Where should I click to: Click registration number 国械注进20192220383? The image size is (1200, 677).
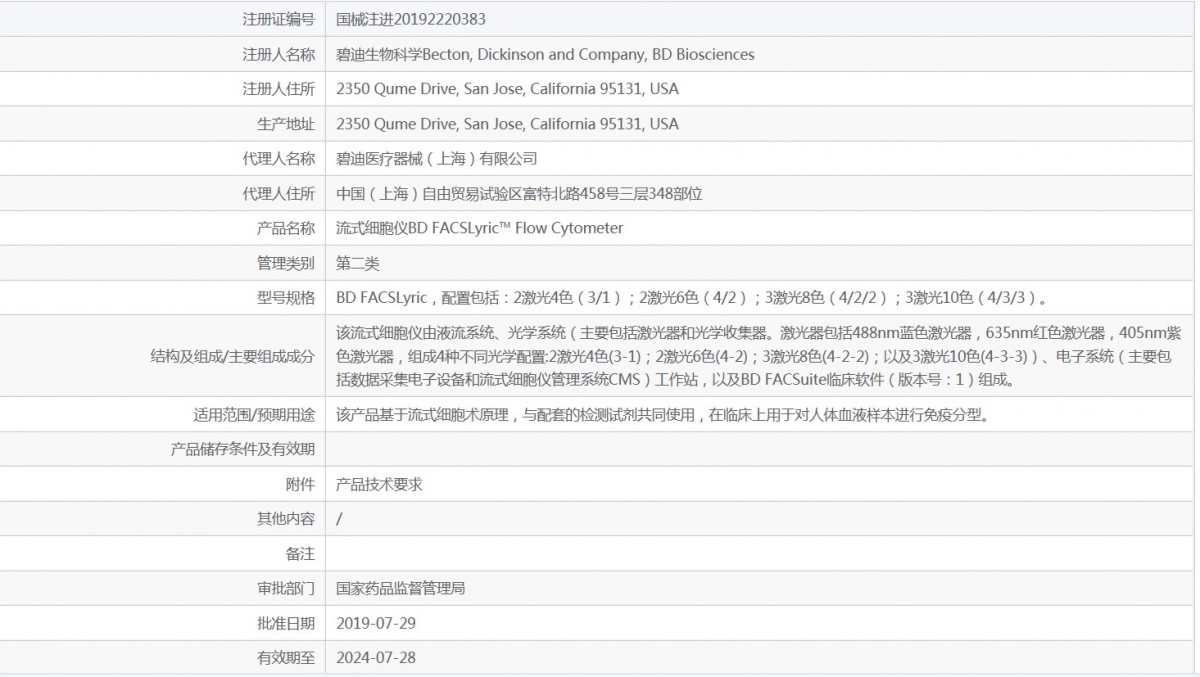pos(412,19)
